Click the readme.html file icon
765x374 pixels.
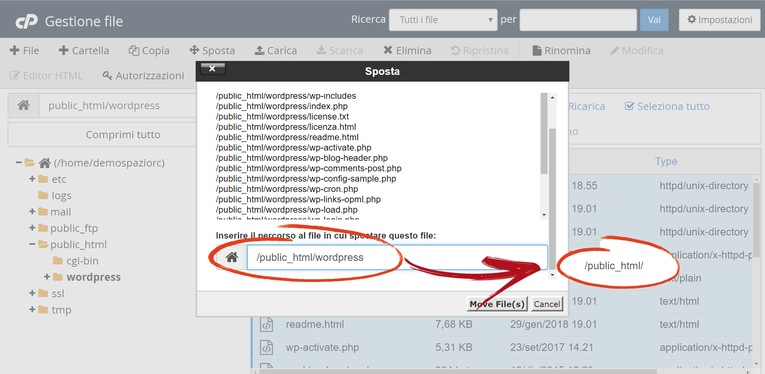[x=266, y=324]
